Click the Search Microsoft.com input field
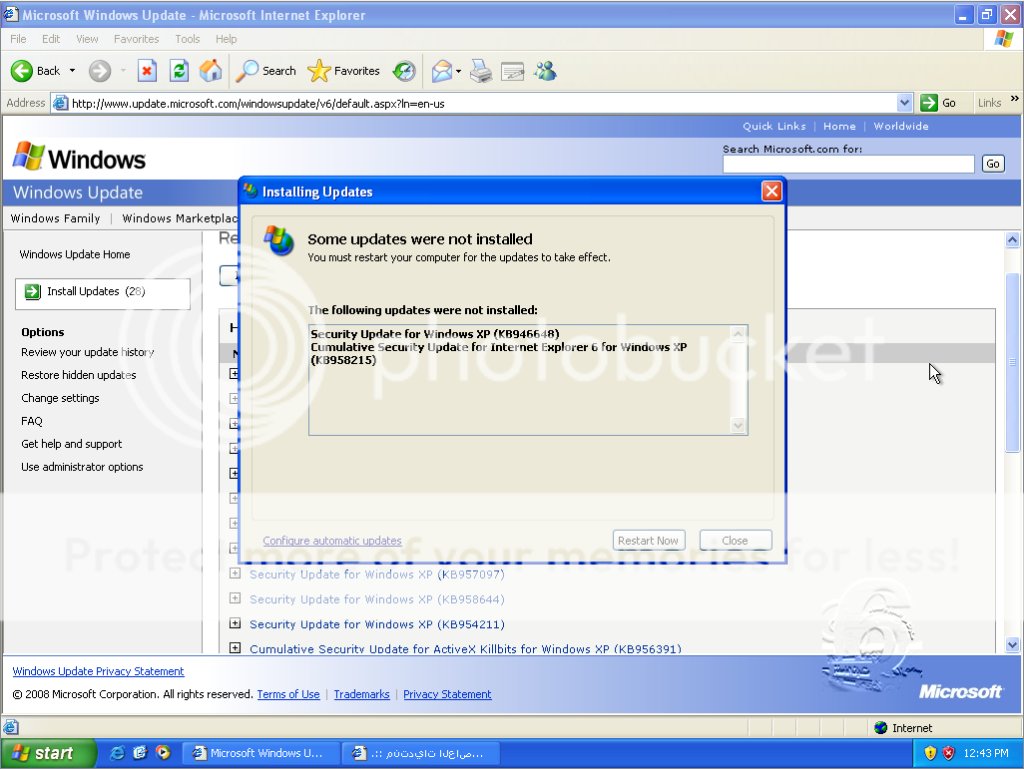The image size is (1024, 769). coord(848,164)
